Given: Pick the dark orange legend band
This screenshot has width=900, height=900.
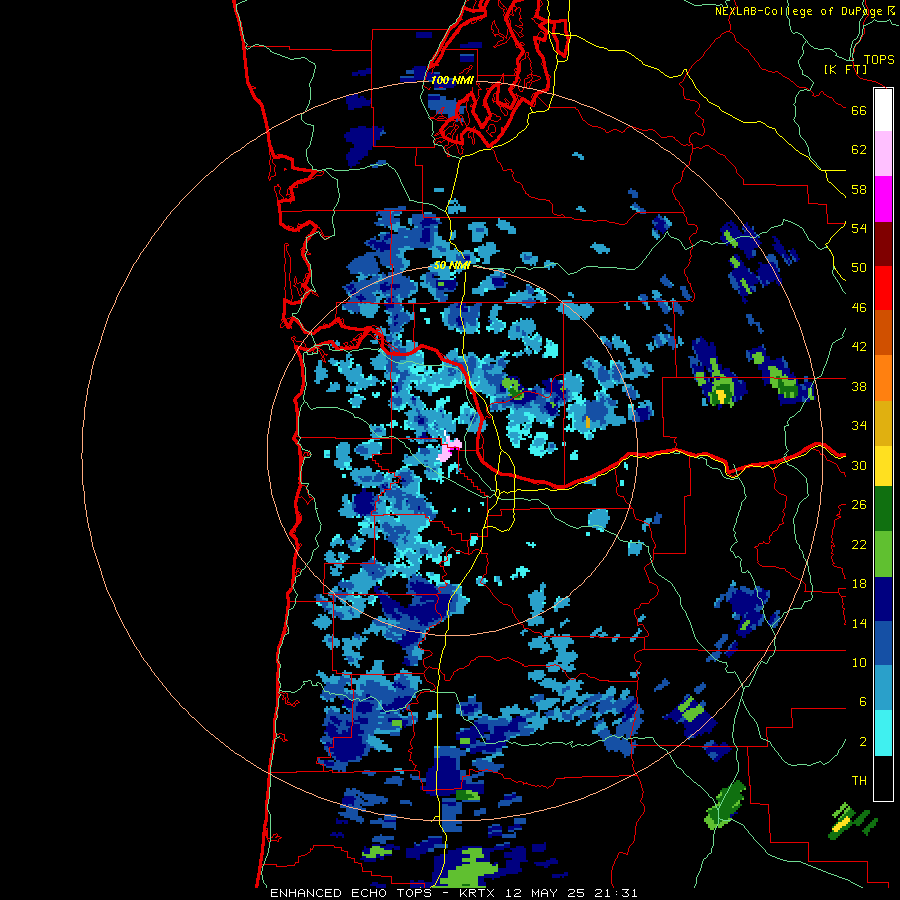Looking at the screenshot, I should coord(883,332).
